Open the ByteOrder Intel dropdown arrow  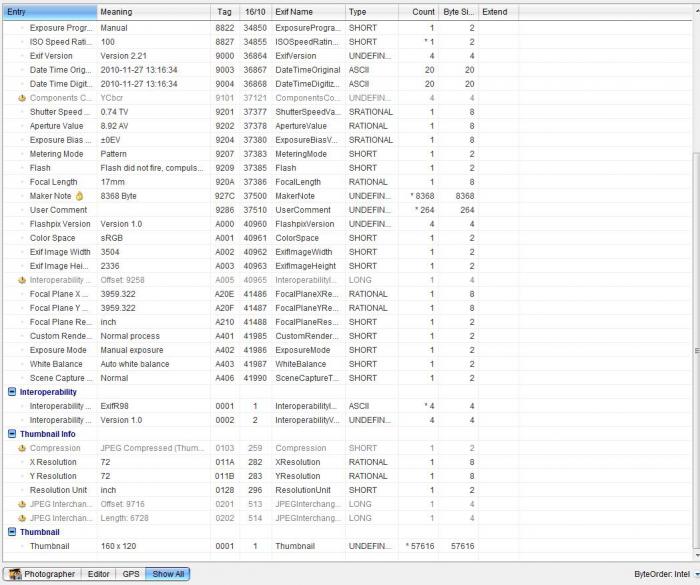click(x=693, y=575)
